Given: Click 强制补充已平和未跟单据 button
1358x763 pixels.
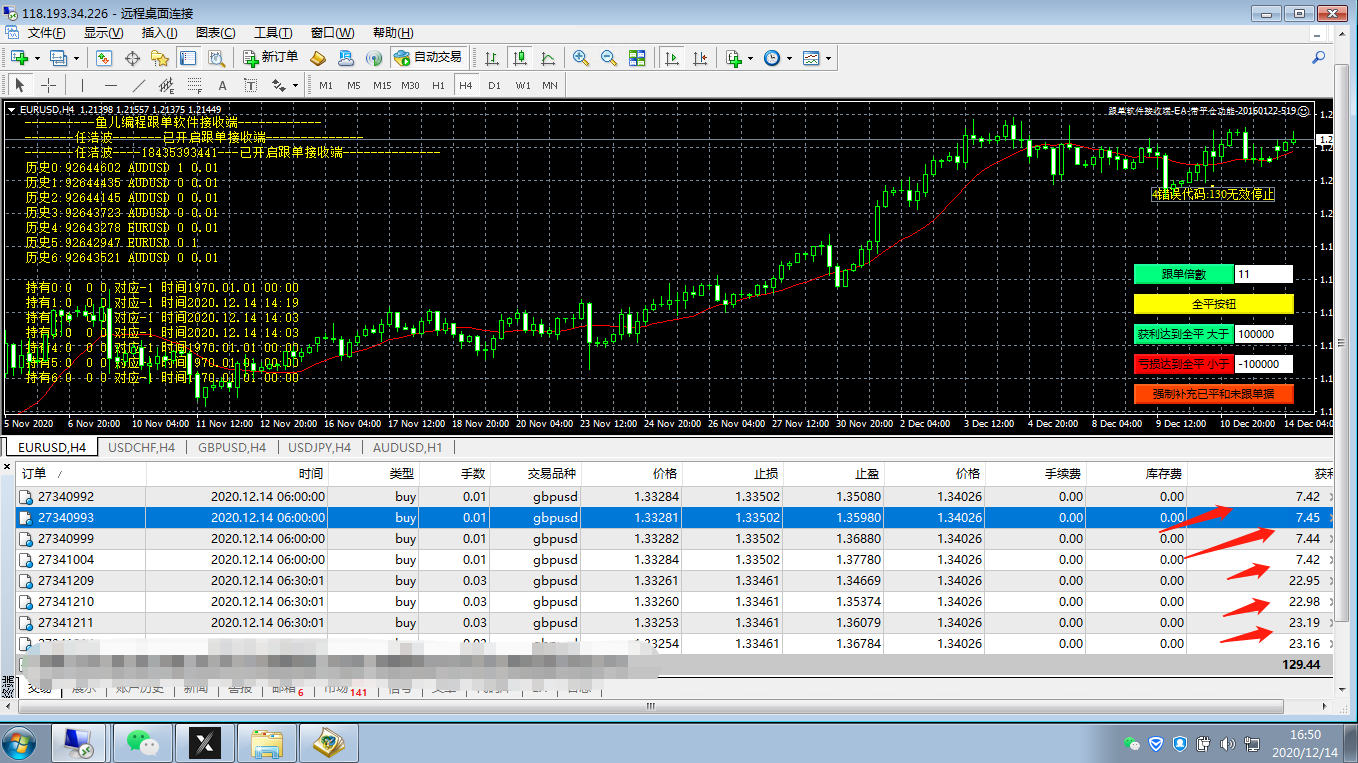Looking at the screenshot, I should click(1213, 394).
